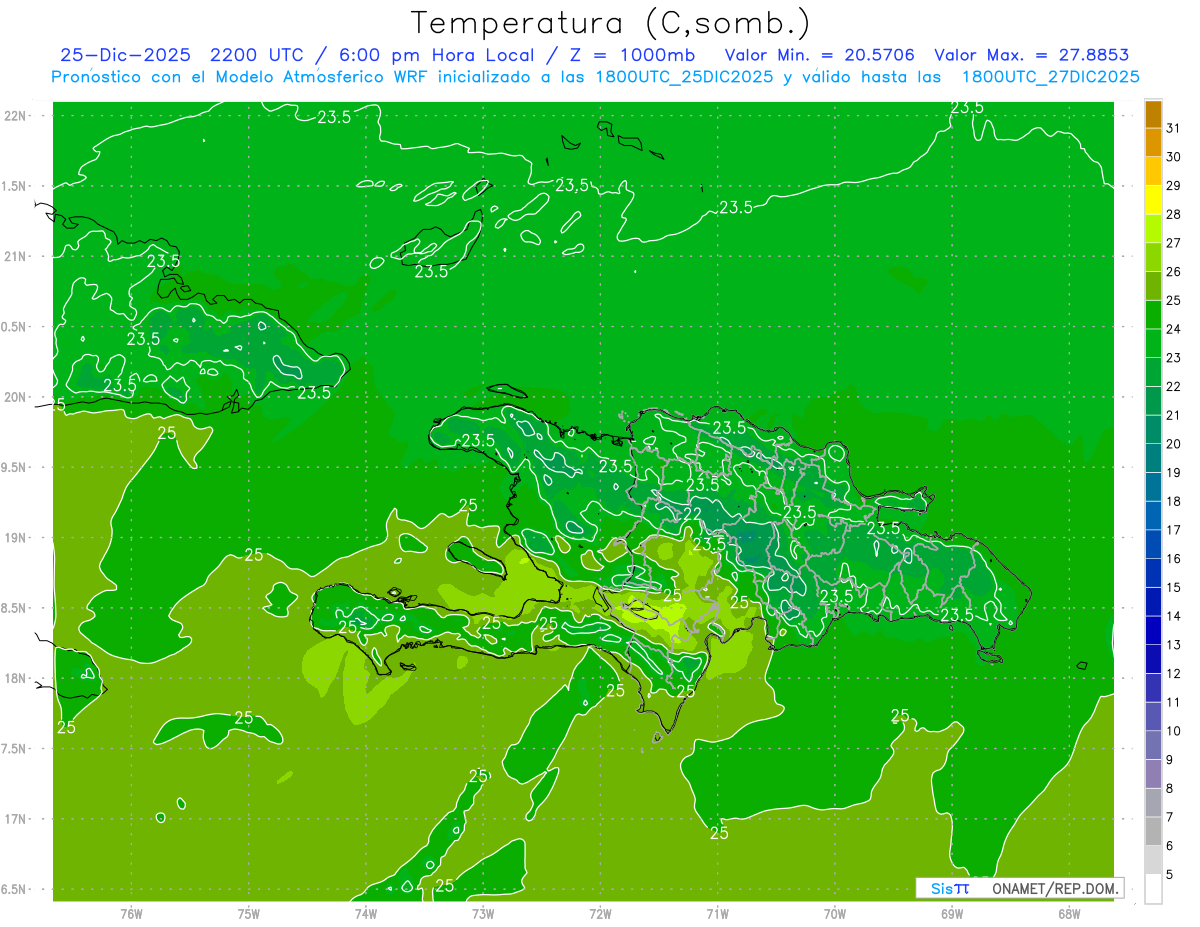Click the colorbar label "24"

coord(1174,328)
